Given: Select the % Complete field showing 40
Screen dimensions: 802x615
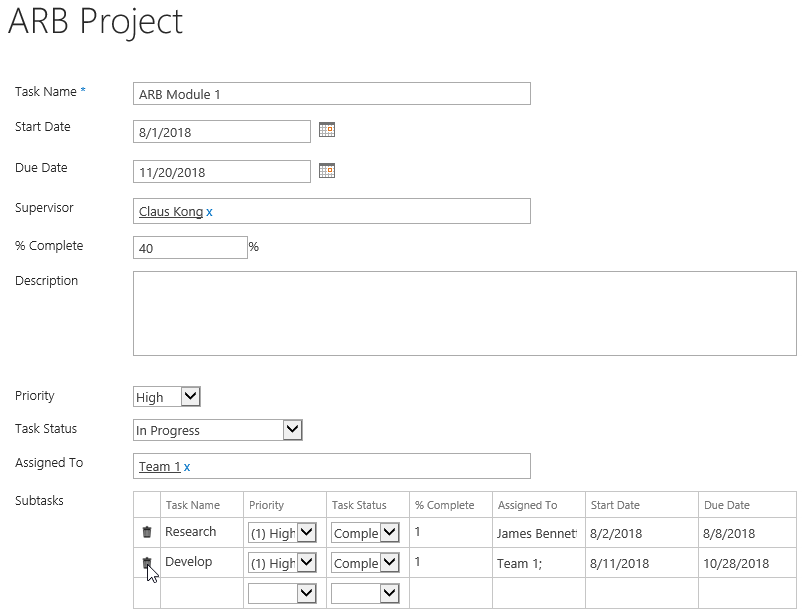Looking at the screenshot, I should [x=190, y=248].
